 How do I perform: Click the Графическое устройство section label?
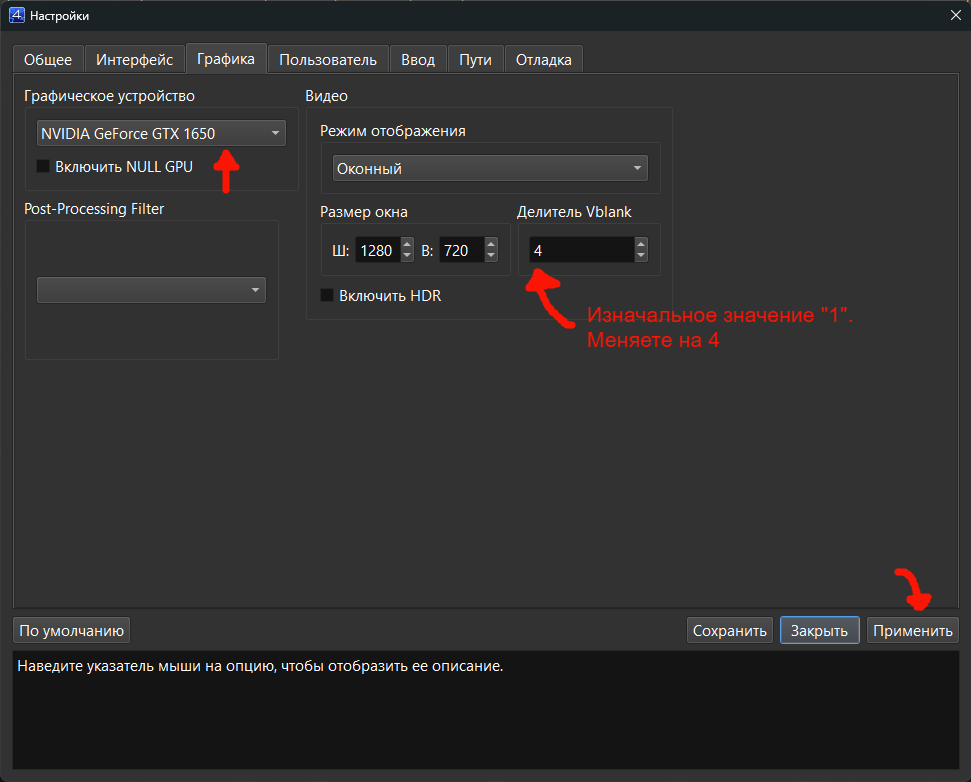coord(109,96)
